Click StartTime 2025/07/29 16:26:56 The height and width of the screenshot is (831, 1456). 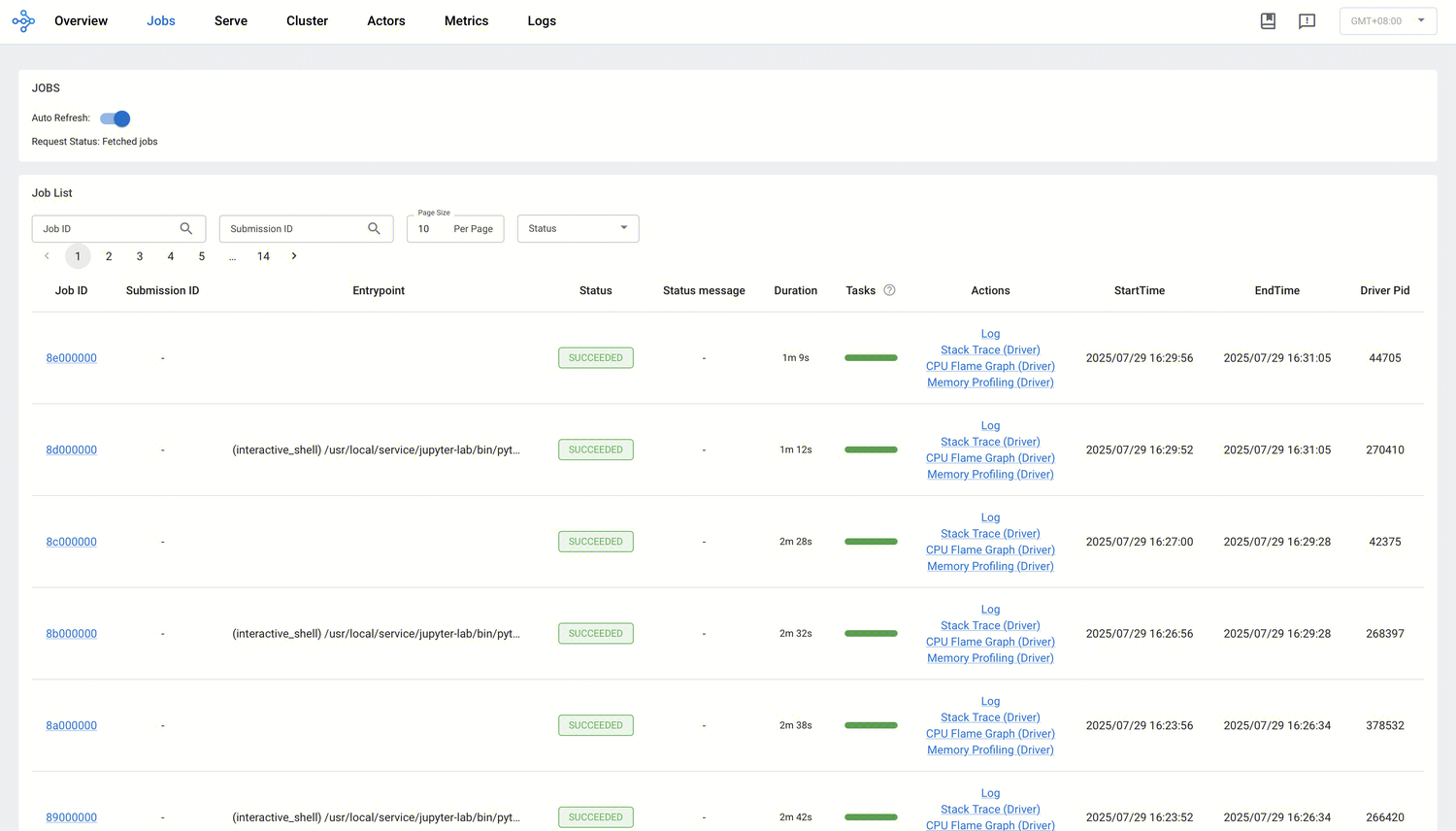click(1140, 634)
